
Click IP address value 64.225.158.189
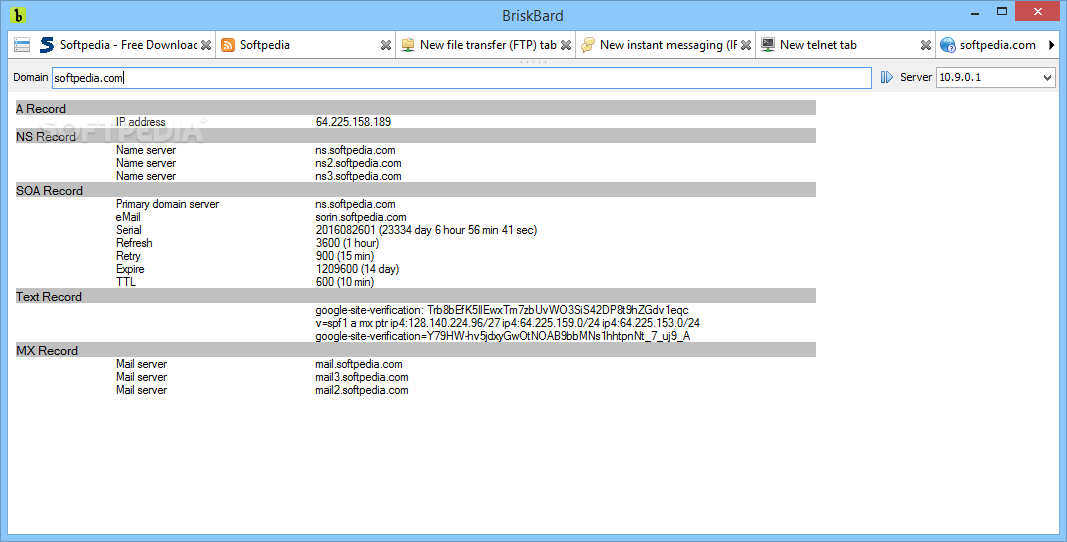tap(353, 122)
